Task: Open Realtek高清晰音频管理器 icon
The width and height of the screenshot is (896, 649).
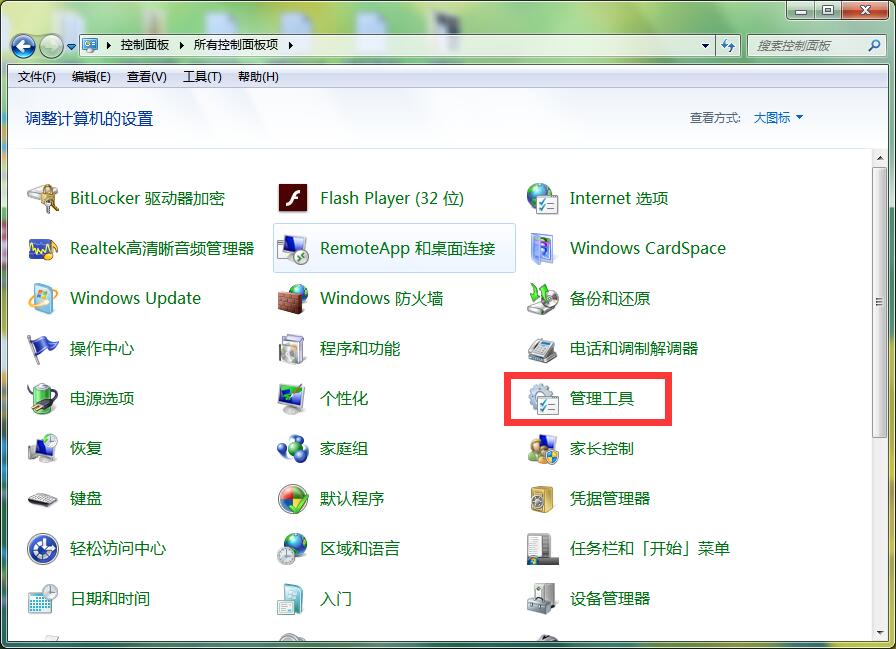Action: click(x=43, y=248)
